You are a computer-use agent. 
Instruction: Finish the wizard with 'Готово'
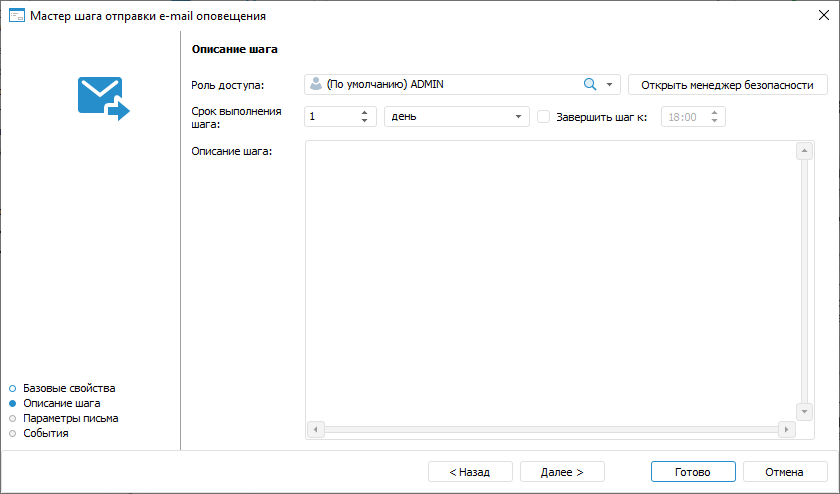click(692, 471)
